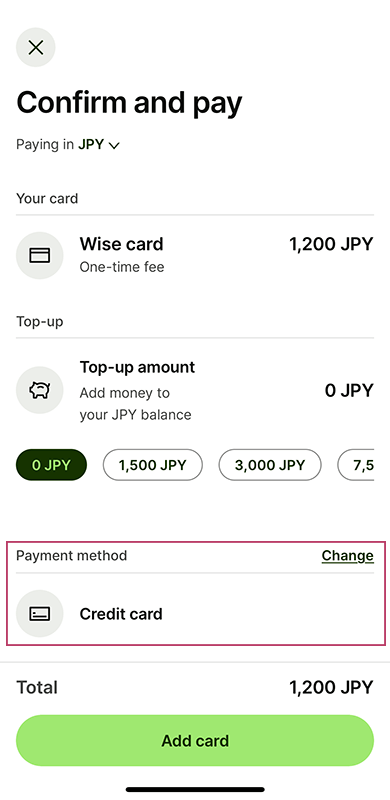The width and height of the screenshot is (390, 800).
Task: Select the 1,500 JPY top-up chip
Action: 153,465
